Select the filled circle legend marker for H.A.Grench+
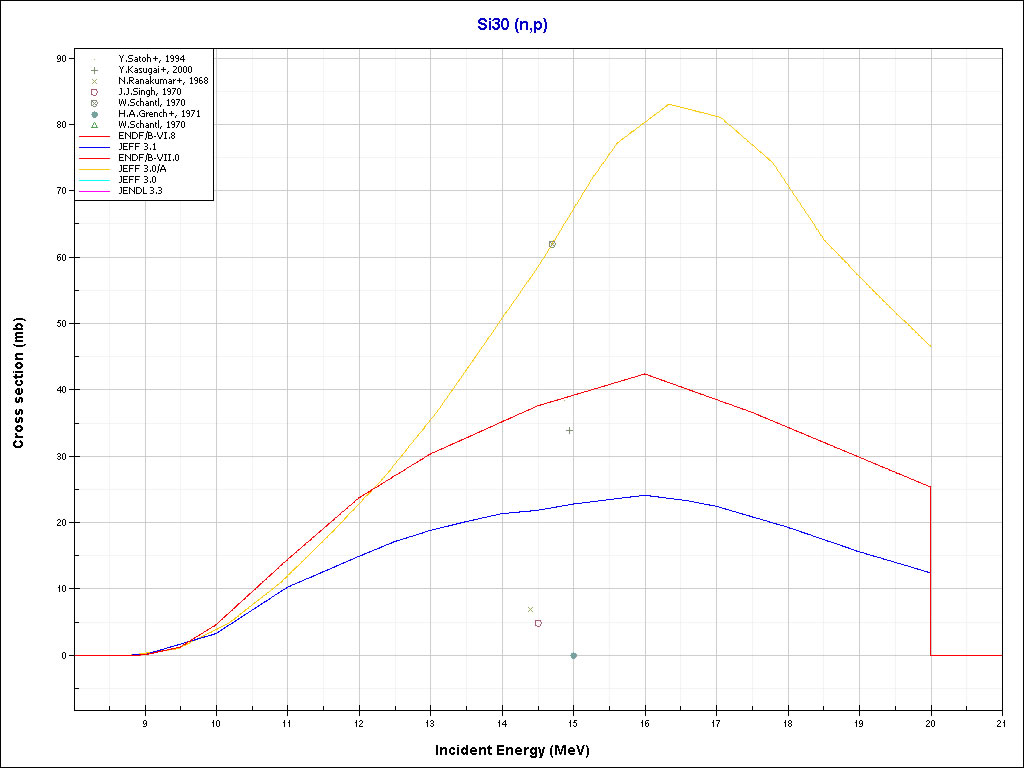This screenshot has width=1024, height=768. [x=94, y=114]
